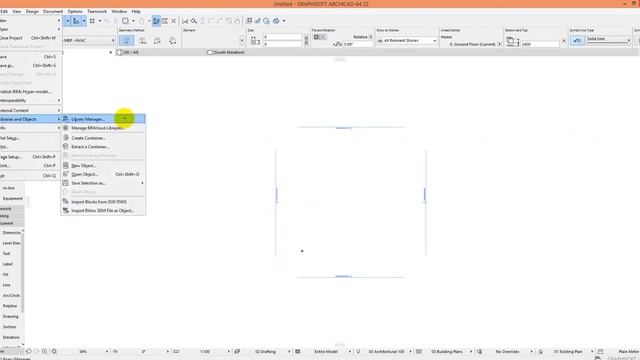This screenshot has width=640, height=360.
Task: Open the Help menu
Action: pyautogui.click(x=136, y=11)
